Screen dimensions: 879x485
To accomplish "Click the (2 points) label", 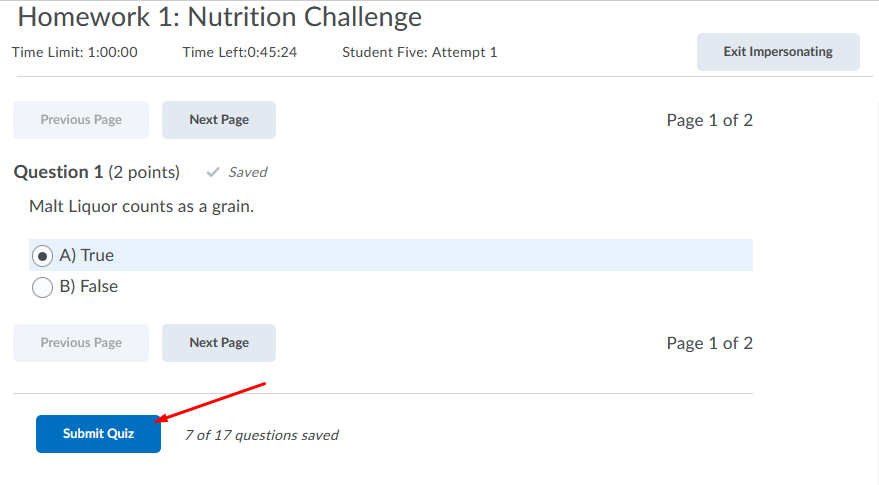I will tap(144, 172).
